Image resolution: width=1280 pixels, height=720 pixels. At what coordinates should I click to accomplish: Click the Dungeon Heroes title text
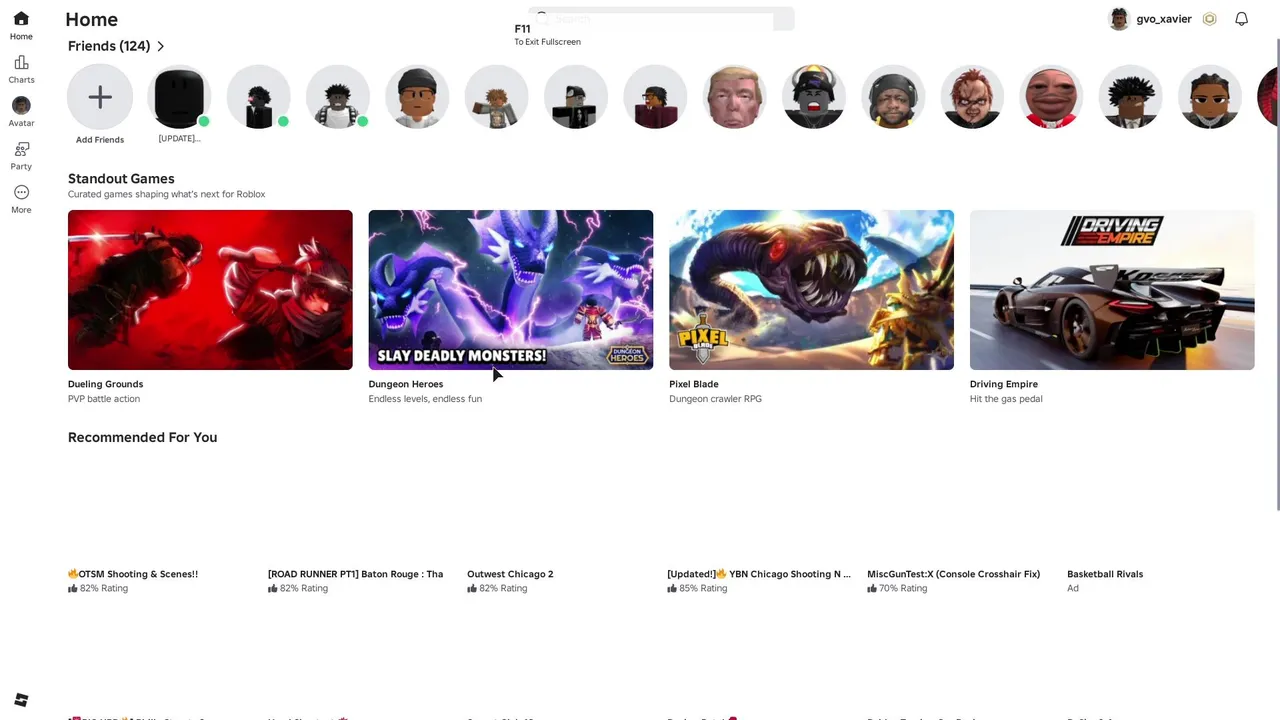click(406, 384)
